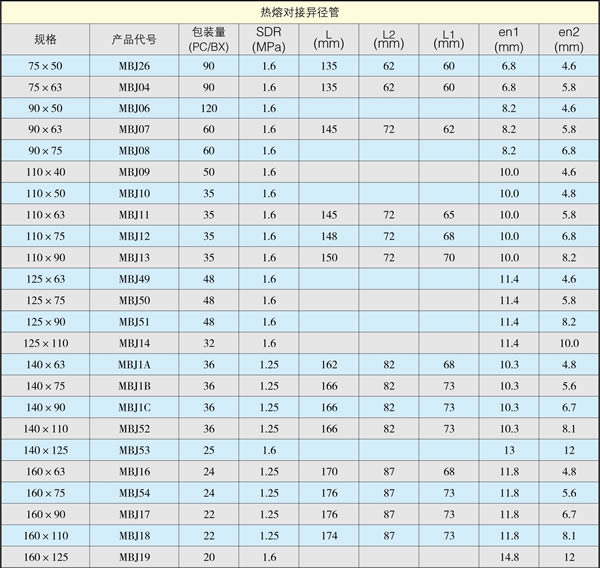Viewport: 600px width, 568px height.
Task: Select the 规格 column header
Action: click(x=45, y=39)
